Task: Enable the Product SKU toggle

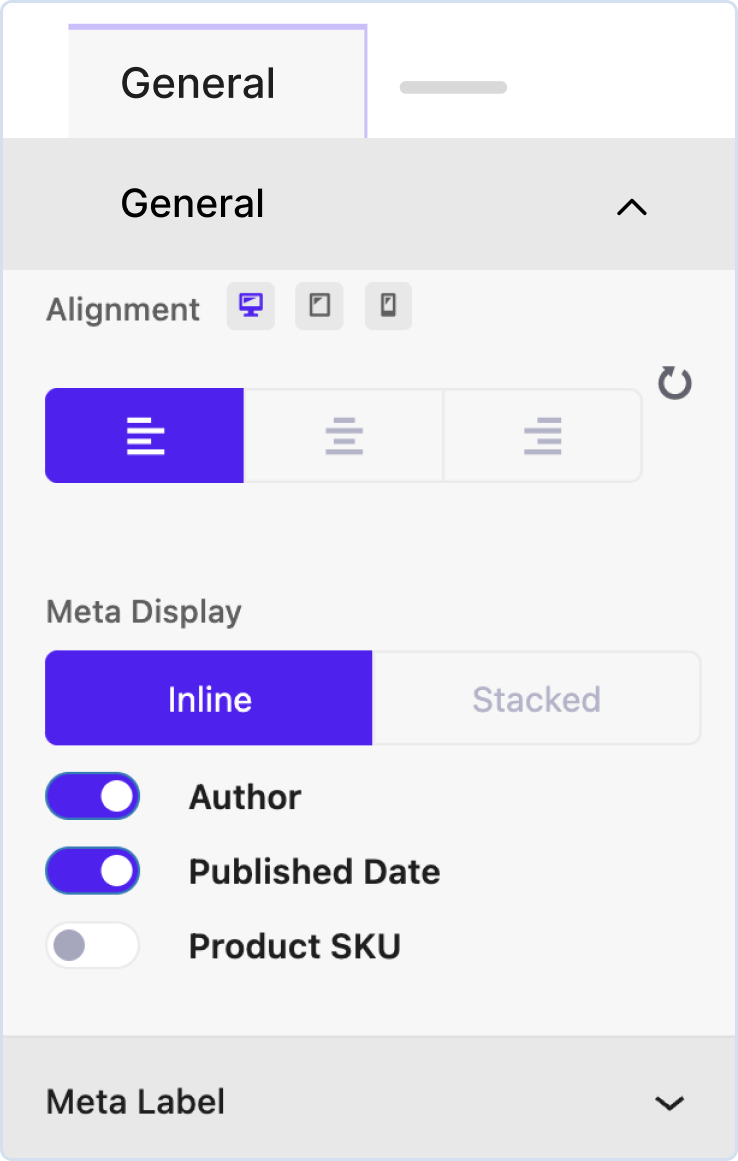Action: coord(92,945)
